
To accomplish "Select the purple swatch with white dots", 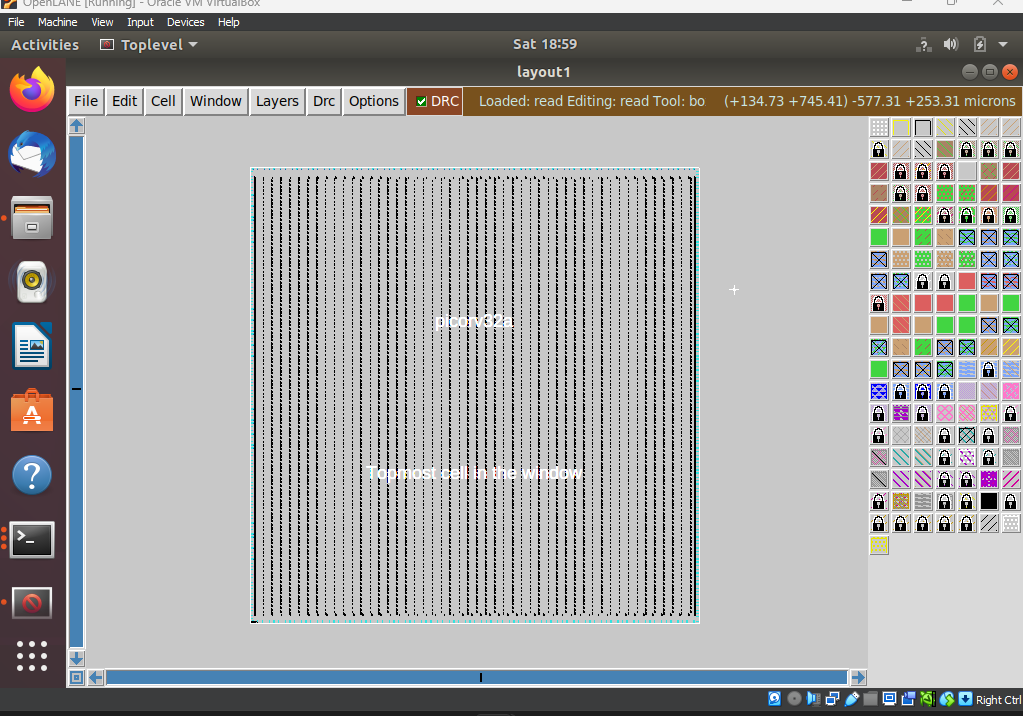I will [989, 479].
